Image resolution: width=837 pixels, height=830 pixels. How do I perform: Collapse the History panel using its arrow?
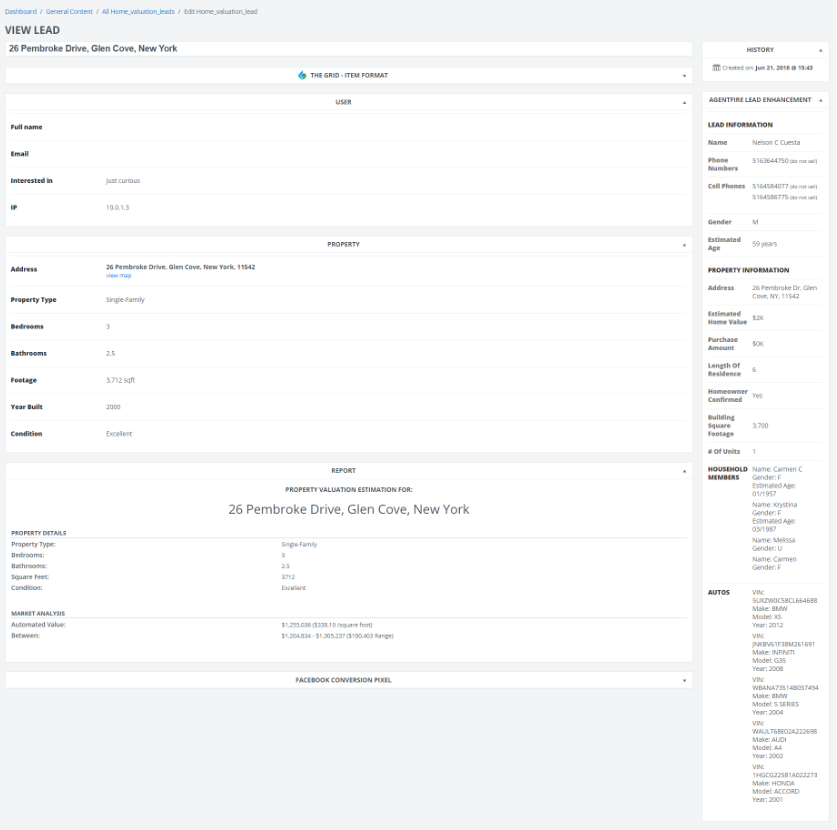click(821, 50)
